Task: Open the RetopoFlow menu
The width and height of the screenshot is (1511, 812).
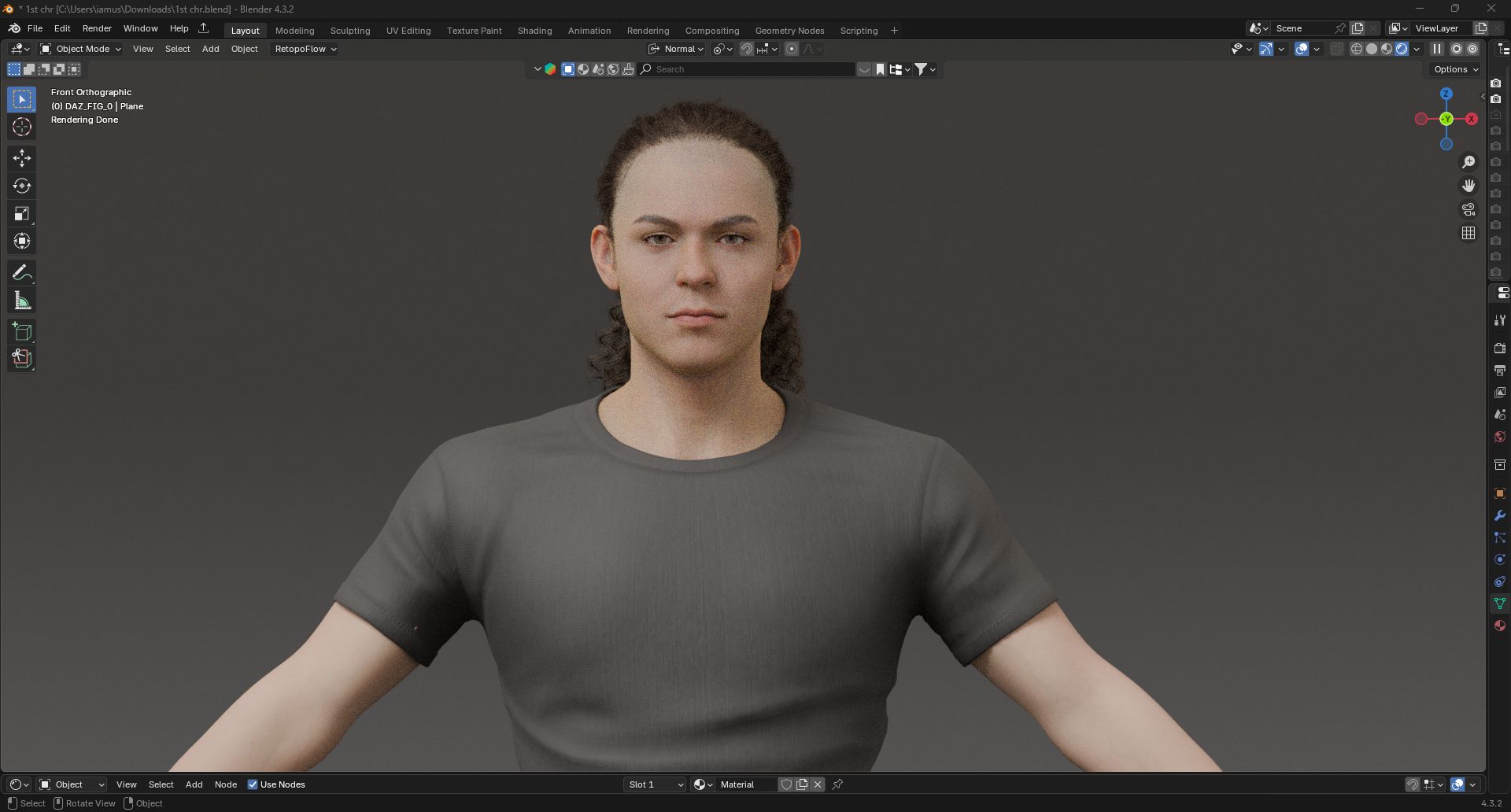Action: pos(304,49)
